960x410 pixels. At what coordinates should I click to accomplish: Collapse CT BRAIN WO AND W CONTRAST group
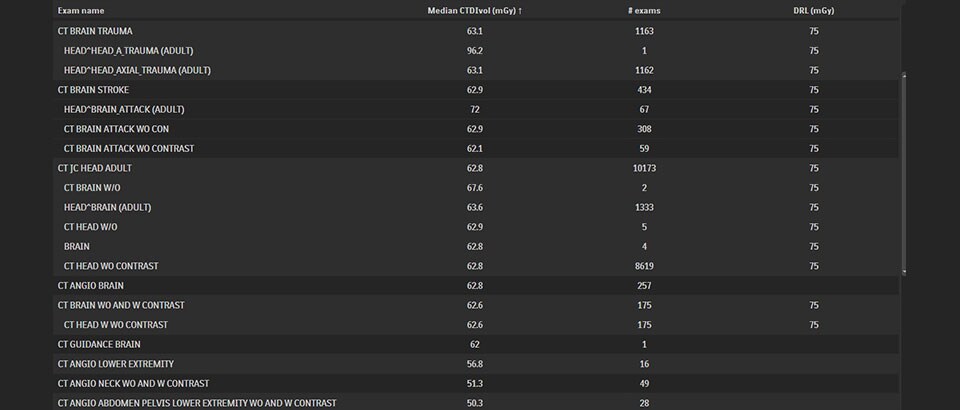coord(476,305)
